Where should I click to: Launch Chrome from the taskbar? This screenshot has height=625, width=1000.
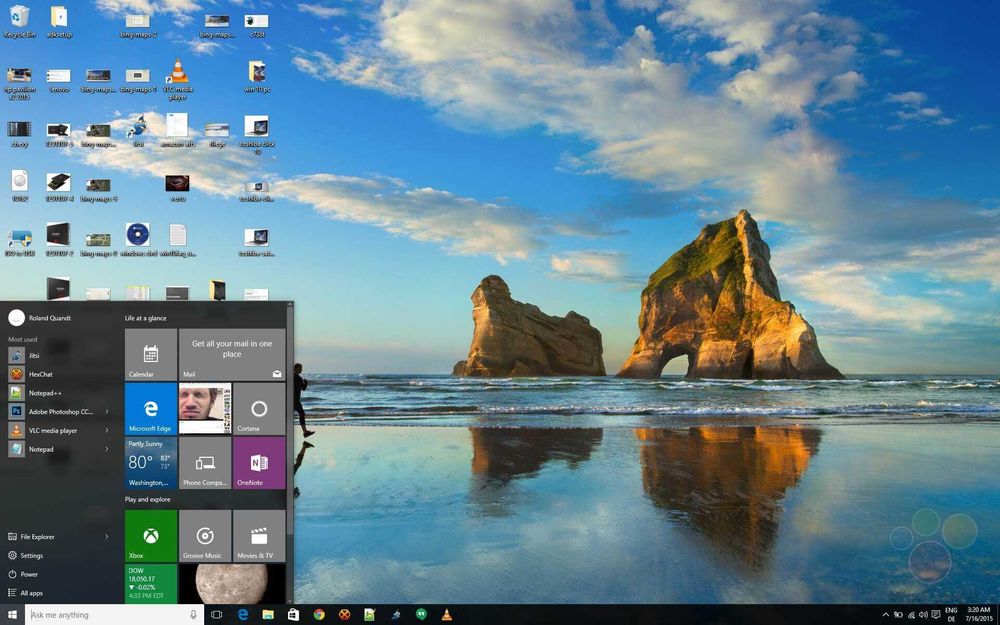pos(319,615)
